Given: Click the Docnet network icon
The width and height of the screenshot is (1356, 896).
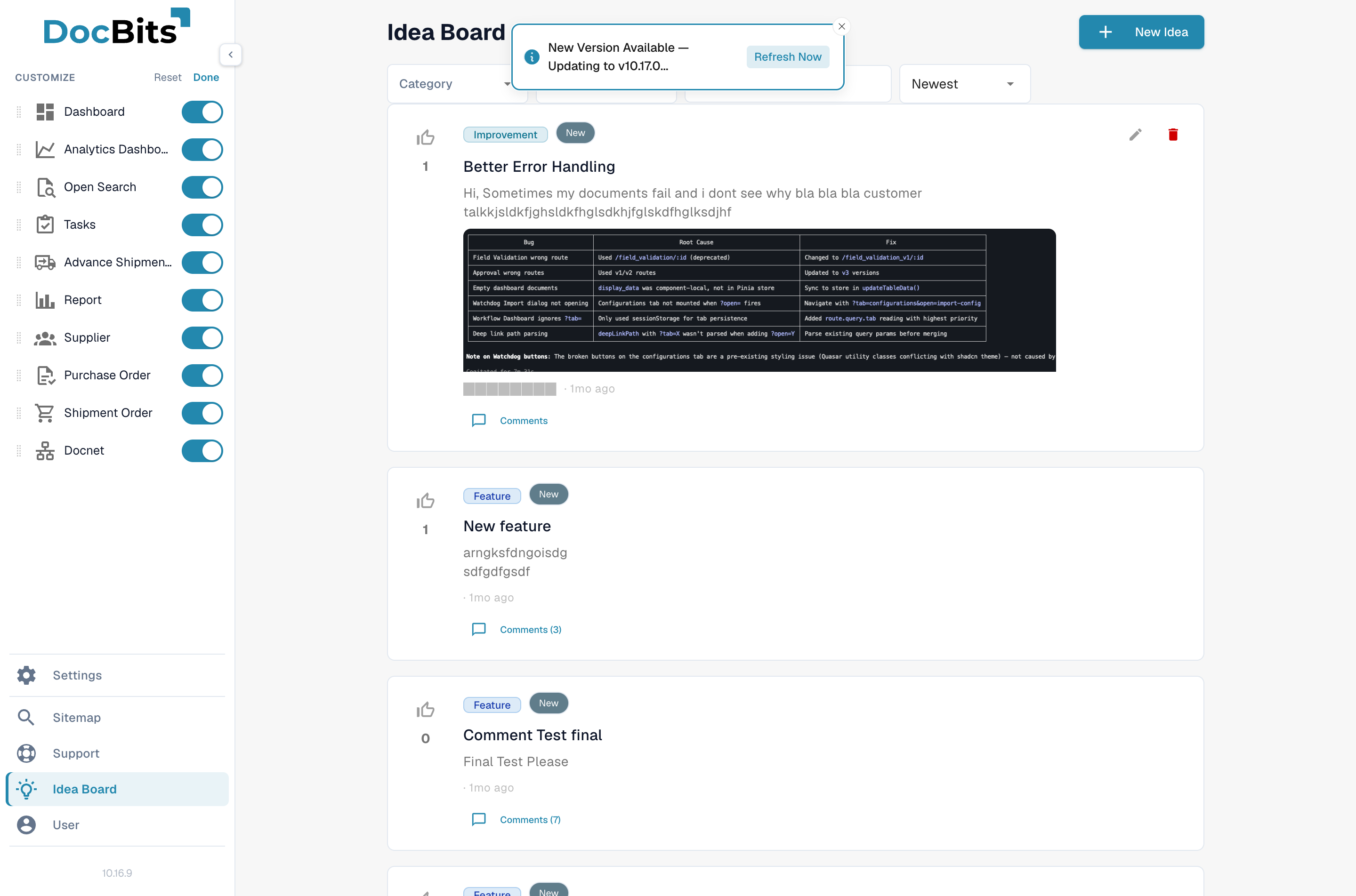Looking at the screenshot, I should pos(45,451).
